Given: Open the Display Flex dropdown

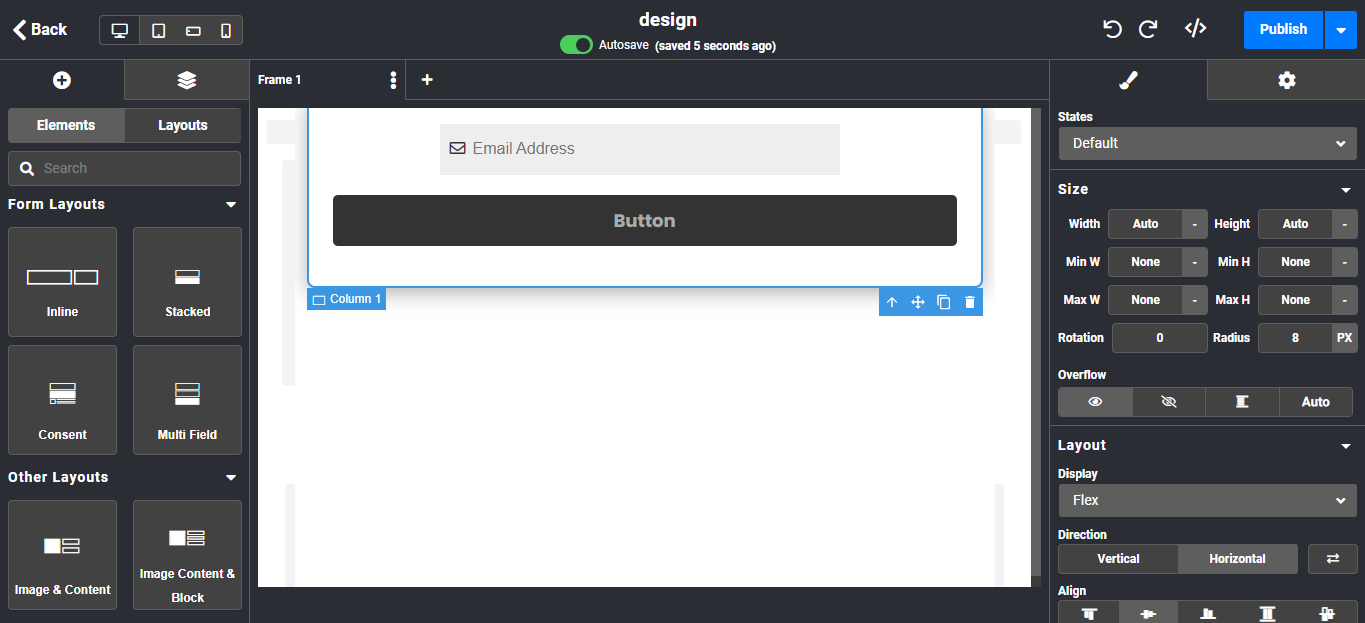Looking at the screenshot, I should click(x=1207, y=500).
